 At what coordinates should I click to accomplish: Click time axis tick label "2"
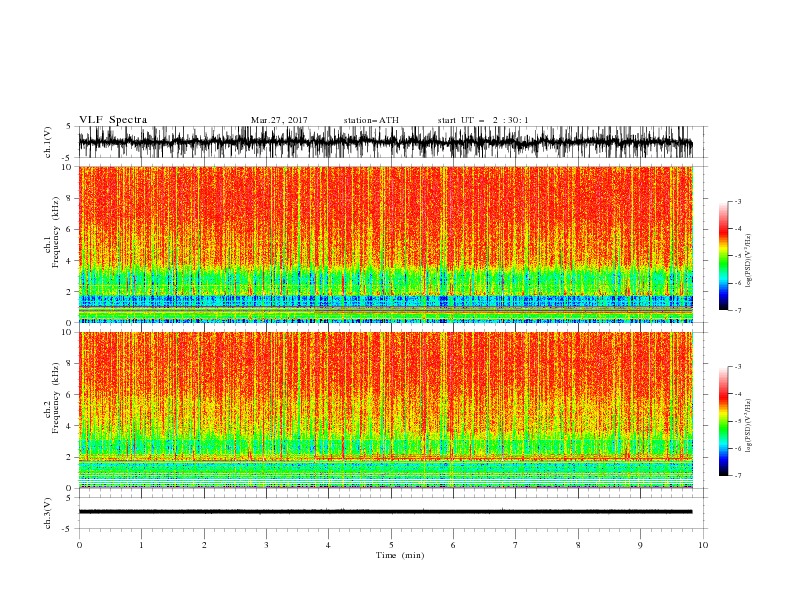click(x=204, y=545)
